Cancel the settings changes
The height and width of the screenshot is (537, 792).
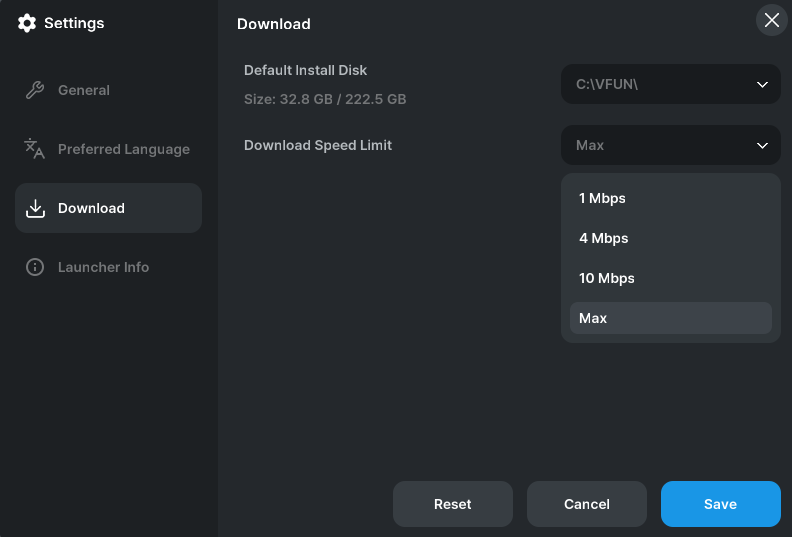[586, 504]
